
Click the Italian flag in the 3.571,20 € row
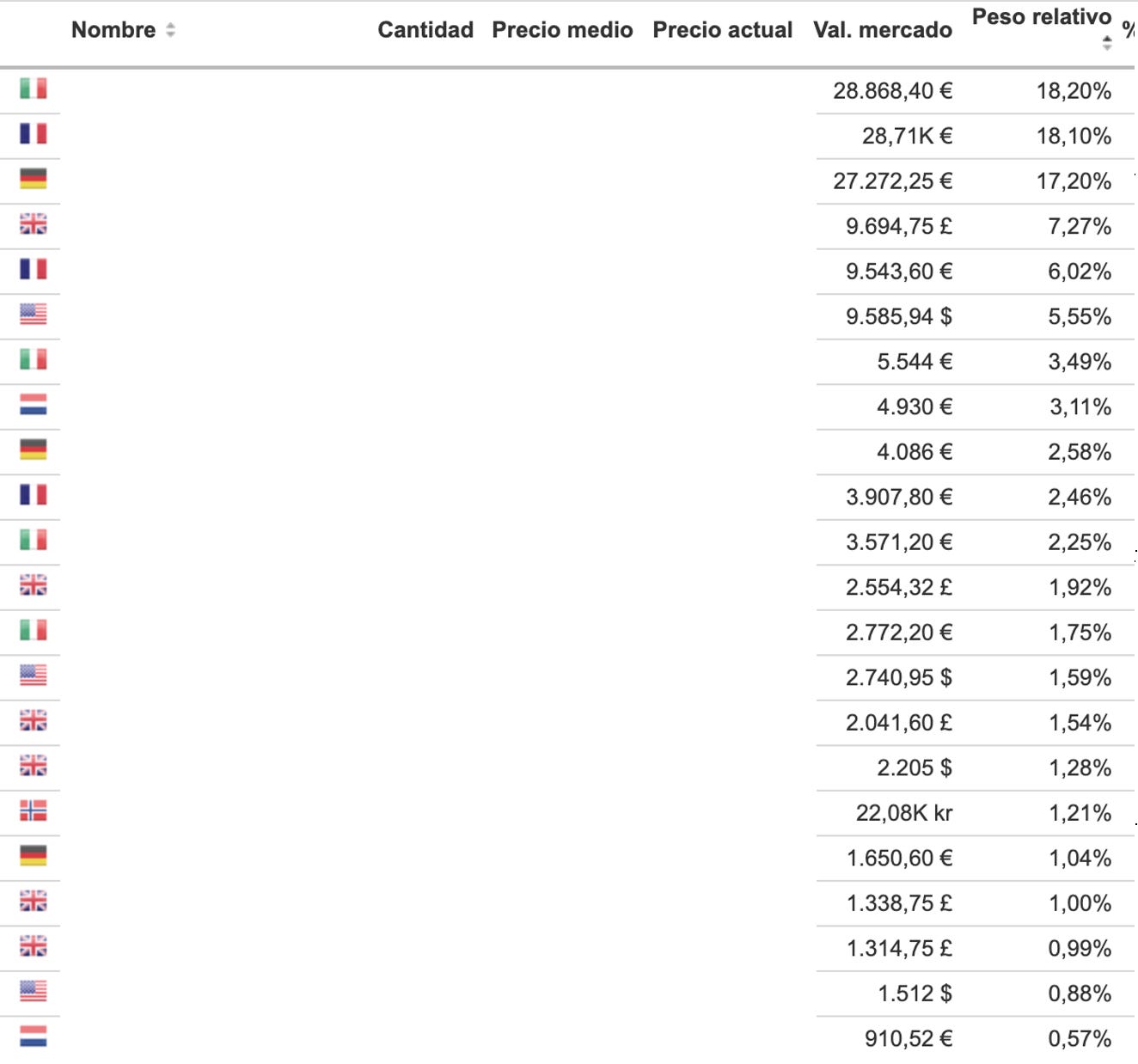34,540
